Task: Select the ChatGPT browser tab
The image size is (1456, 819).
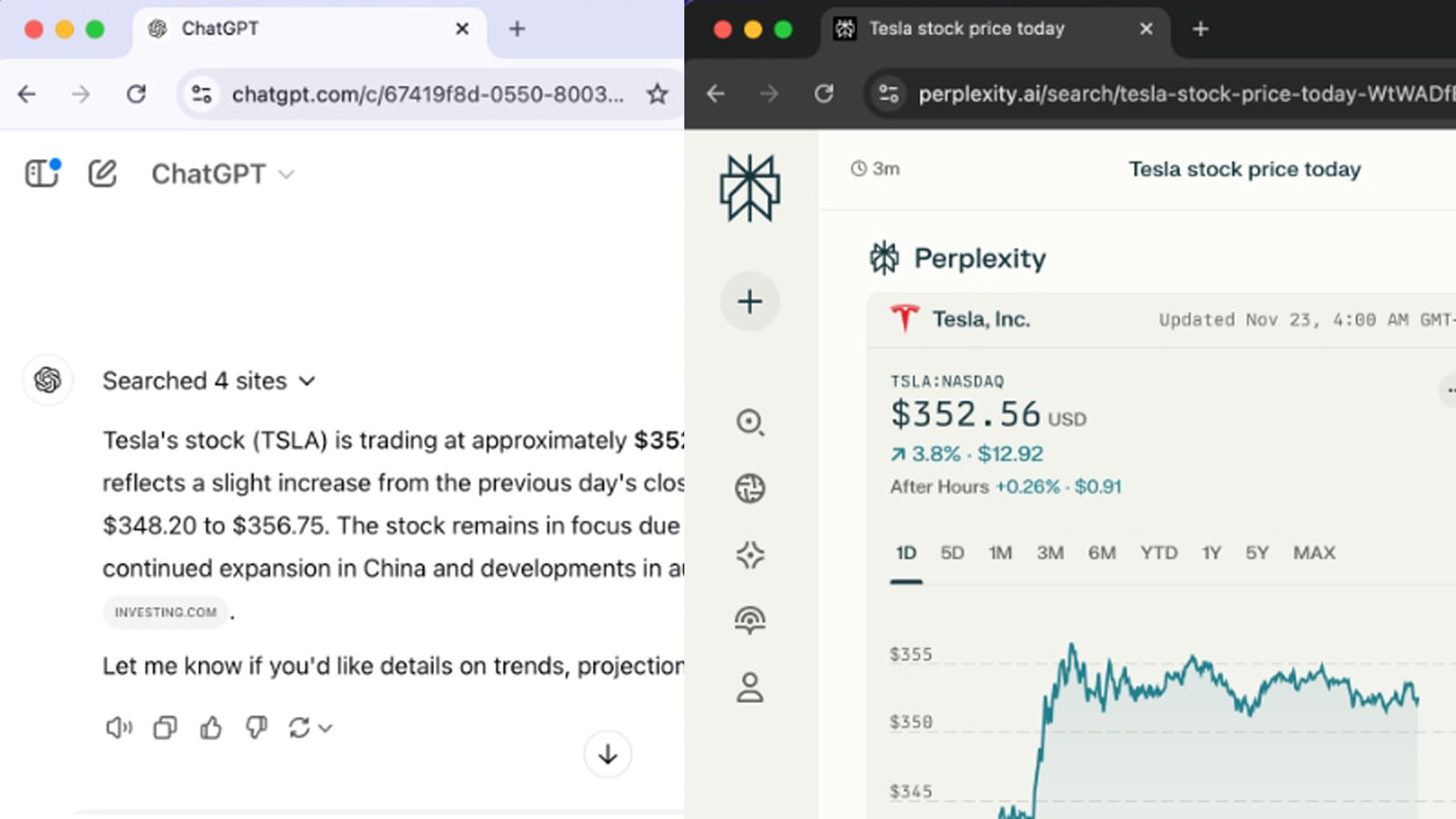Action: 309,29
